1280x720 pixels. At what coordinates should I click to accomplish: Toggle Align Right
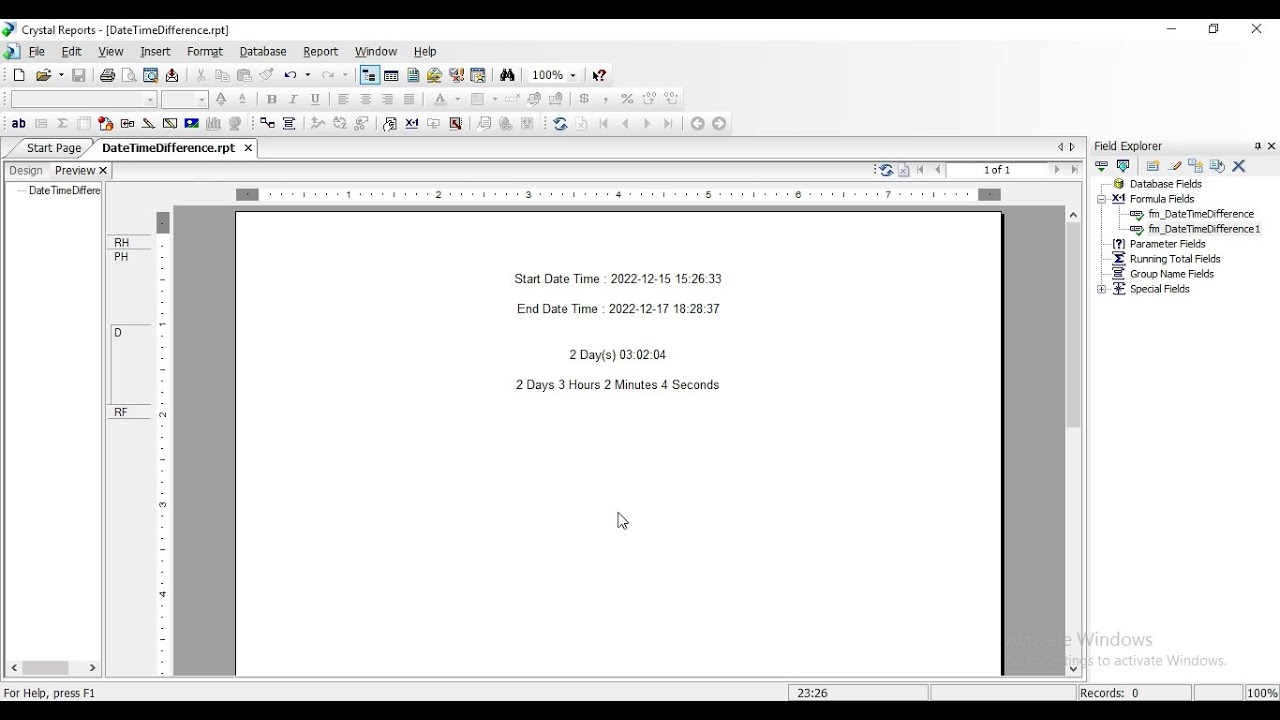point(387,99)
